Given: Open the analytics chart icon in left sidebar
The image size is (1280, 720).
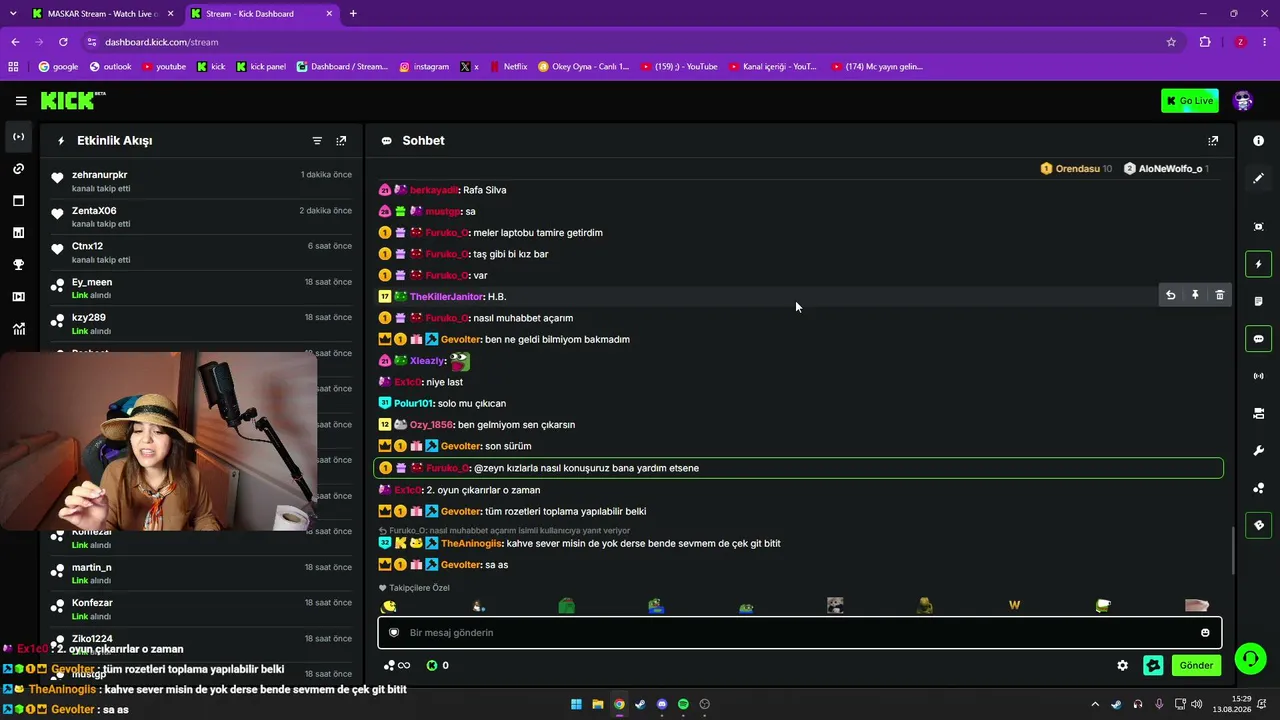Looking at the screenshot, I should point(19,233).
